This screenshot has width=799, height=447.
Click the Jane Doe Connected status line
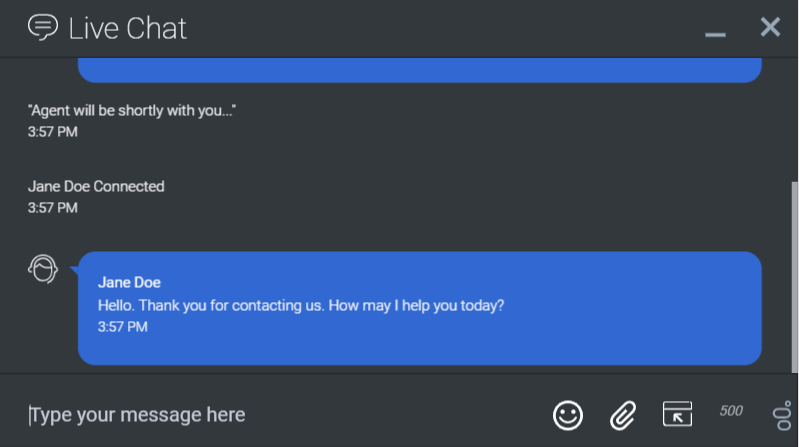(96, 186)
